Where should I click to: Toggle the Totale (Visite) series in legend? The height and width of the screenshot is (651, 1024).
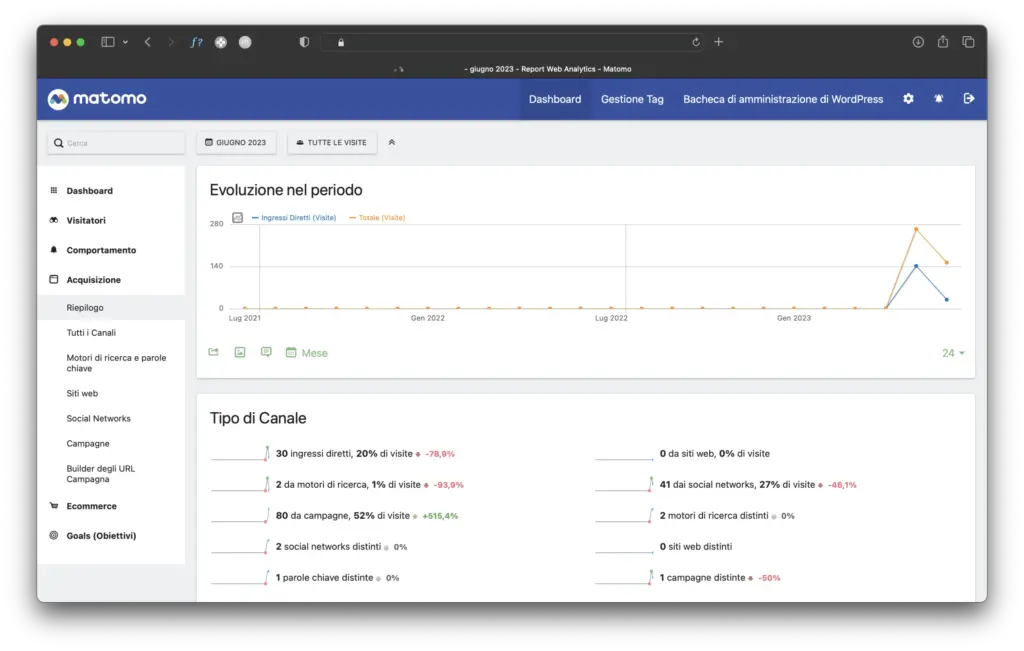point(377,217)
